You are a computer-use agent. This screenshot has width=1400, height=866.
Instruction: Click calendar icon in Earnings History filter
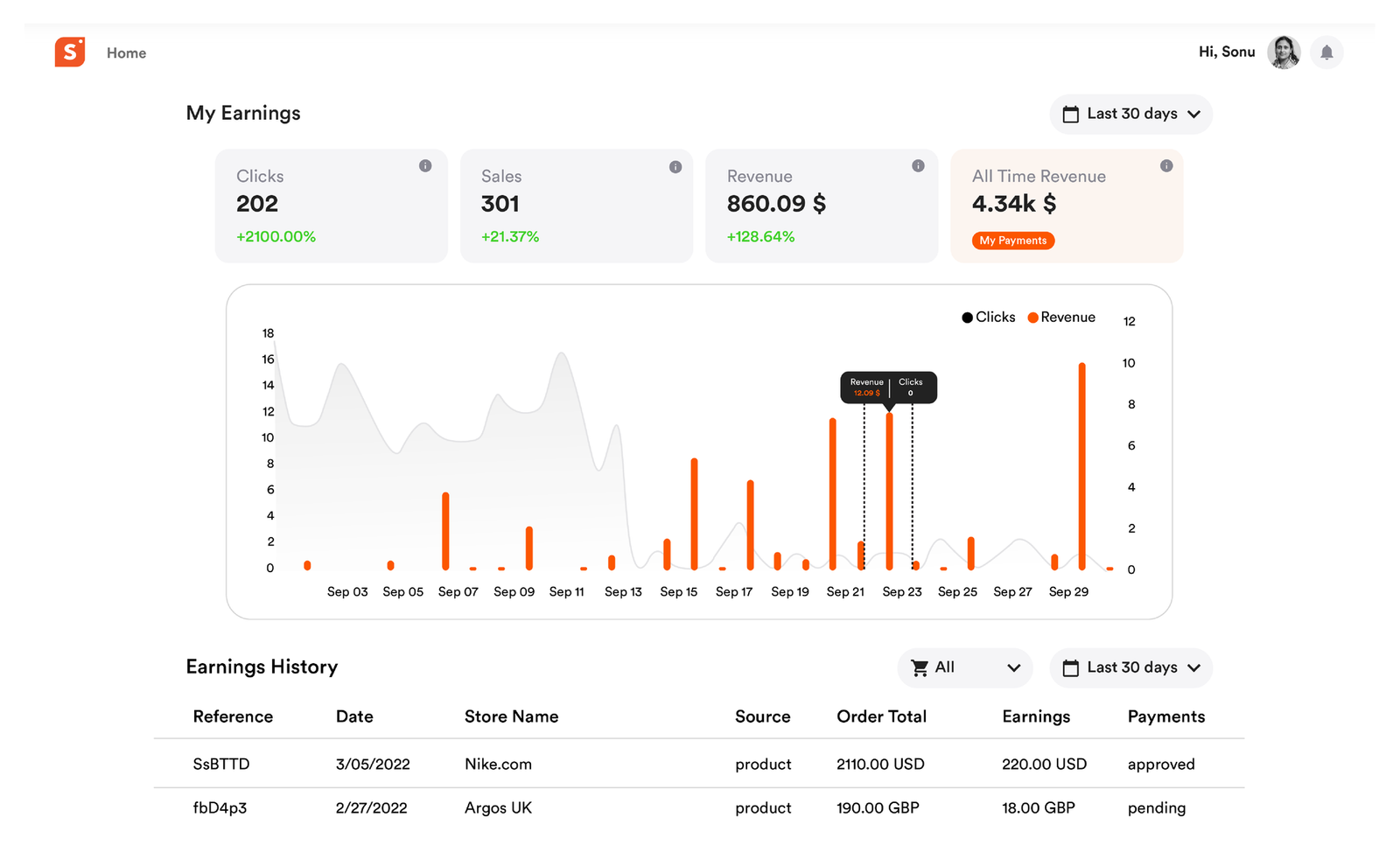pyautogui.click(x=1070, y=668)
